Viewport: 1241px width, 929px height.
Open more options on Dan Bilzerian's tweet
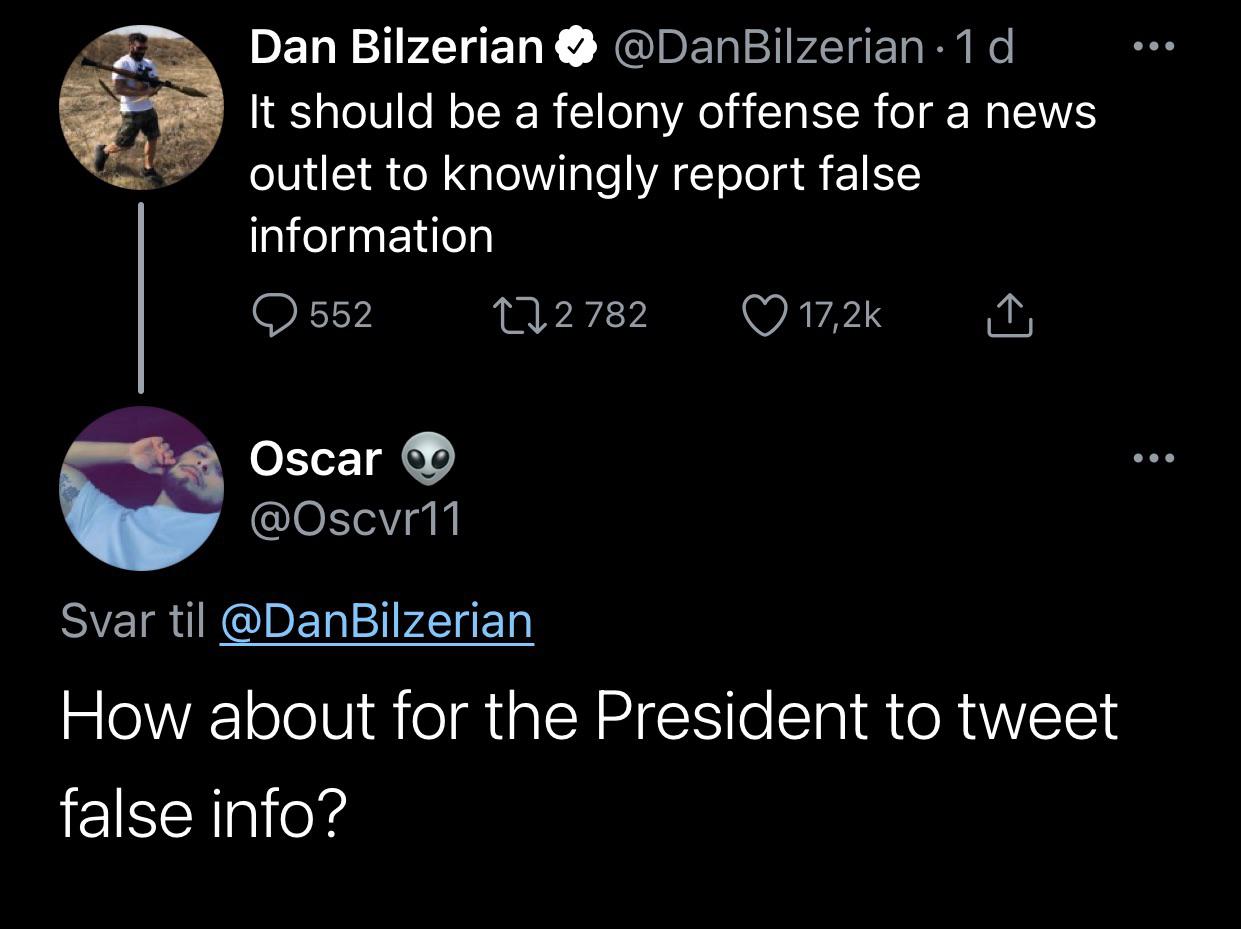point(1154,47)
